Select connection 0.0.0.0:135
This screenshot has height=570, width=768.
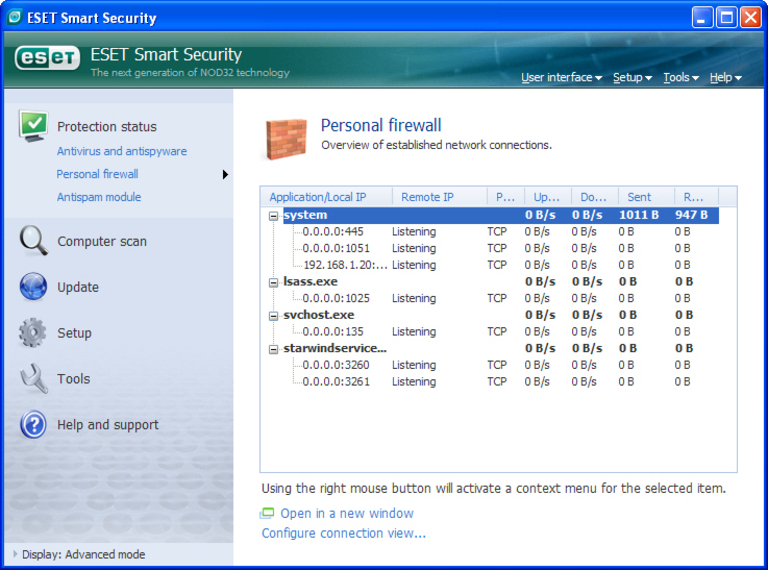[x=501, y=332]
